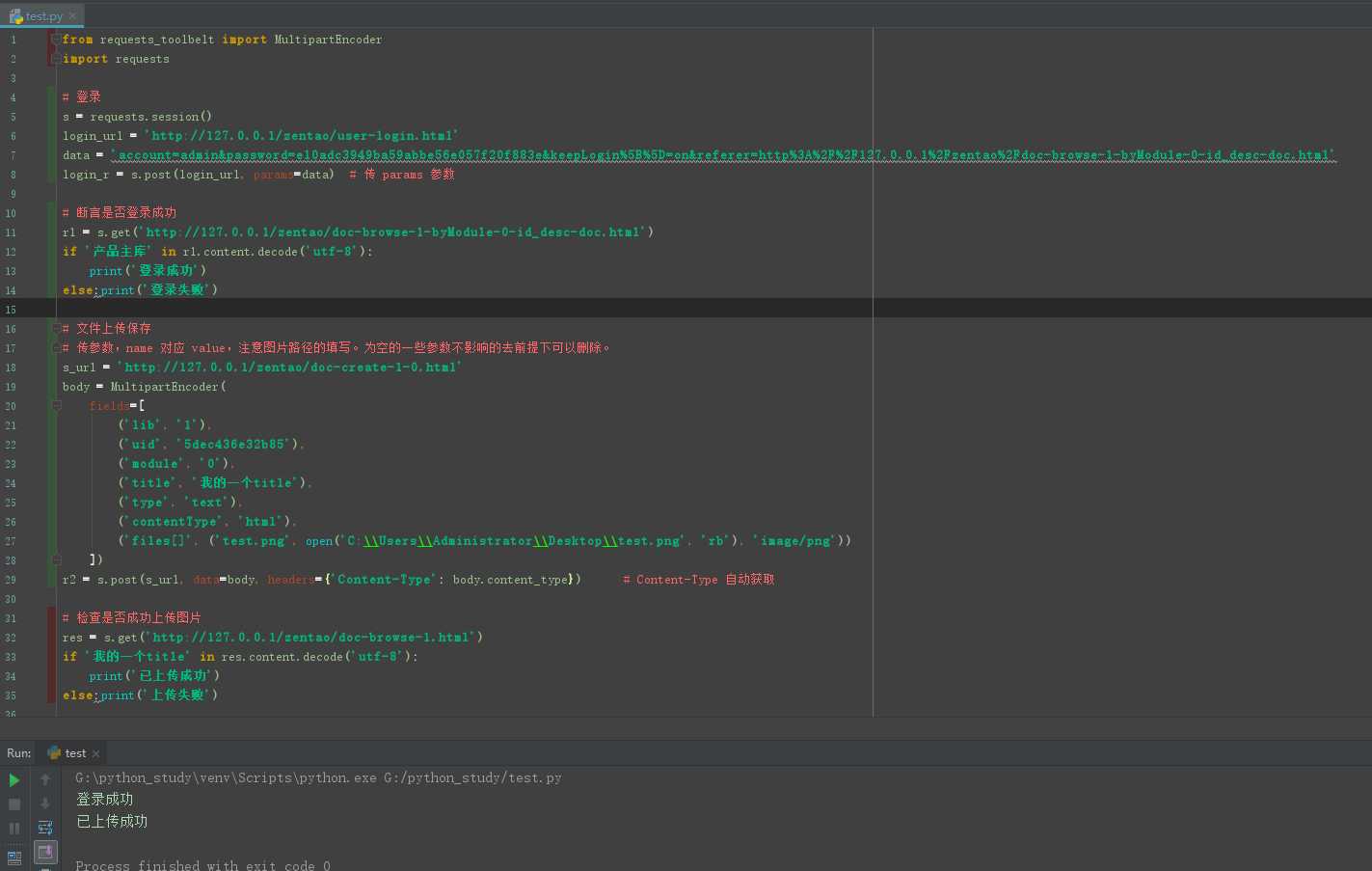Click the 'Run:' panel label
1372x871 pixels.
pos(18,753)
